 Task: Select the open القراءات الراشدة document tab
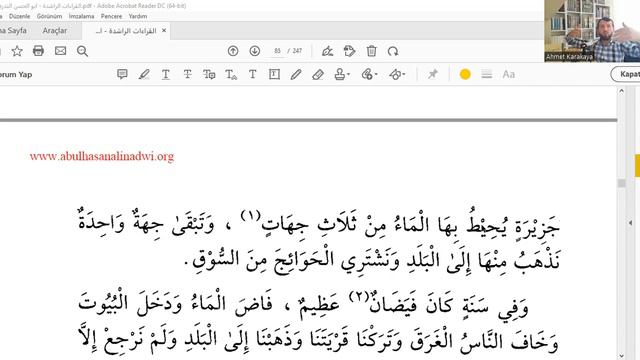[126, 31]
